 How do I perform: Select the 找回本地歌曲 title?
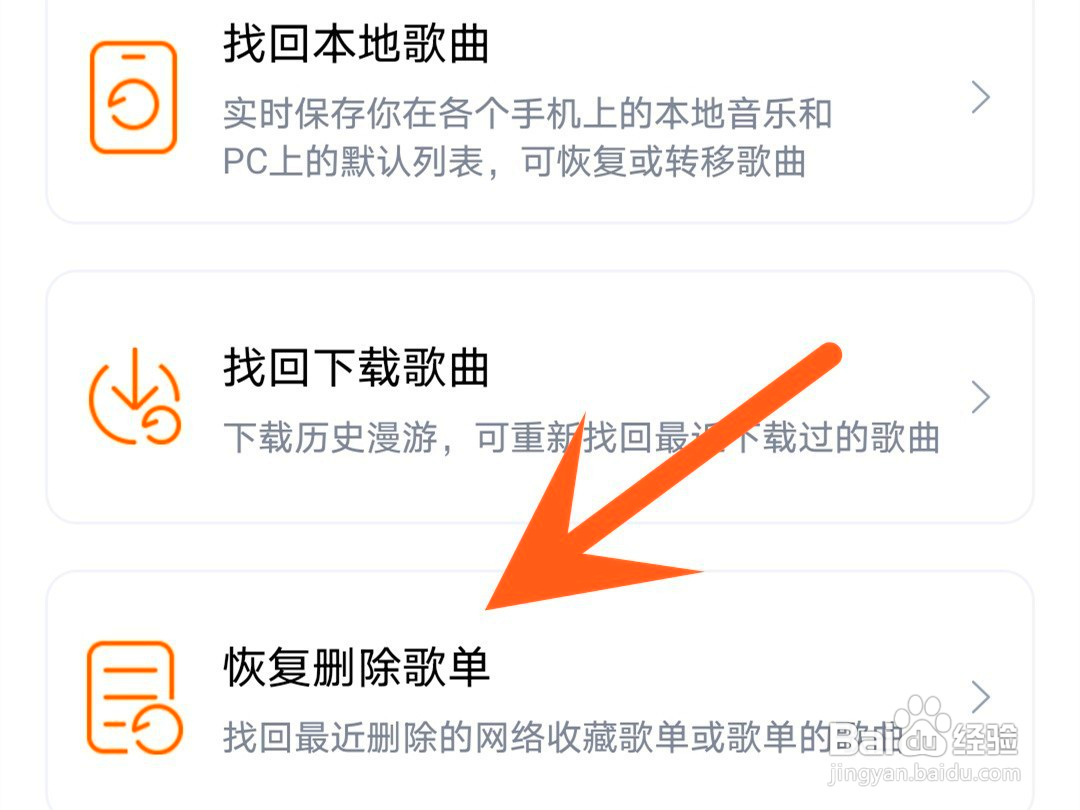(x=356, y=44)
